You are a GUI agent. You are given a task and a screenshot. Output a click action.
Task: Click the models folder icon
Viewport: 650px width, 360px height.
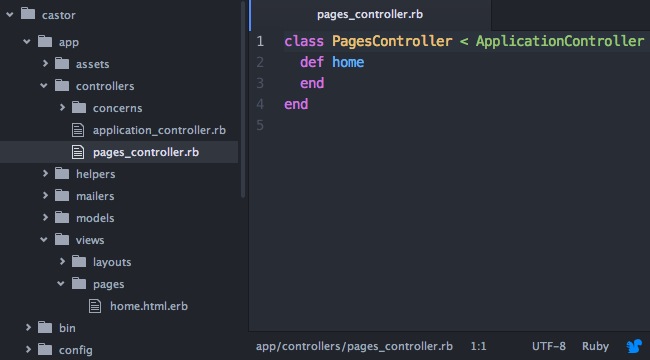pyautogui.click(x=62, y=217)
